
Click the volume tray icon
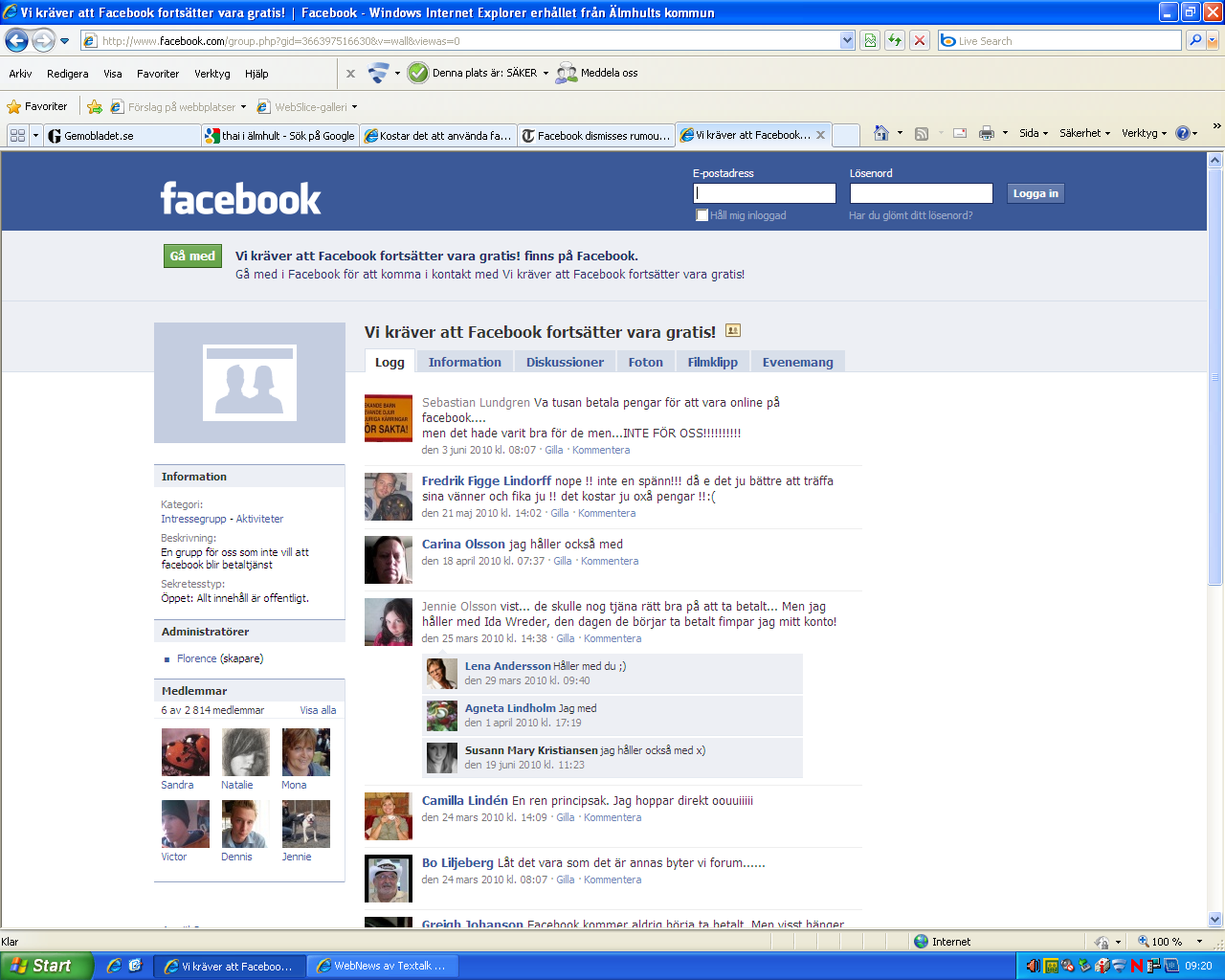coord(1033,966)
